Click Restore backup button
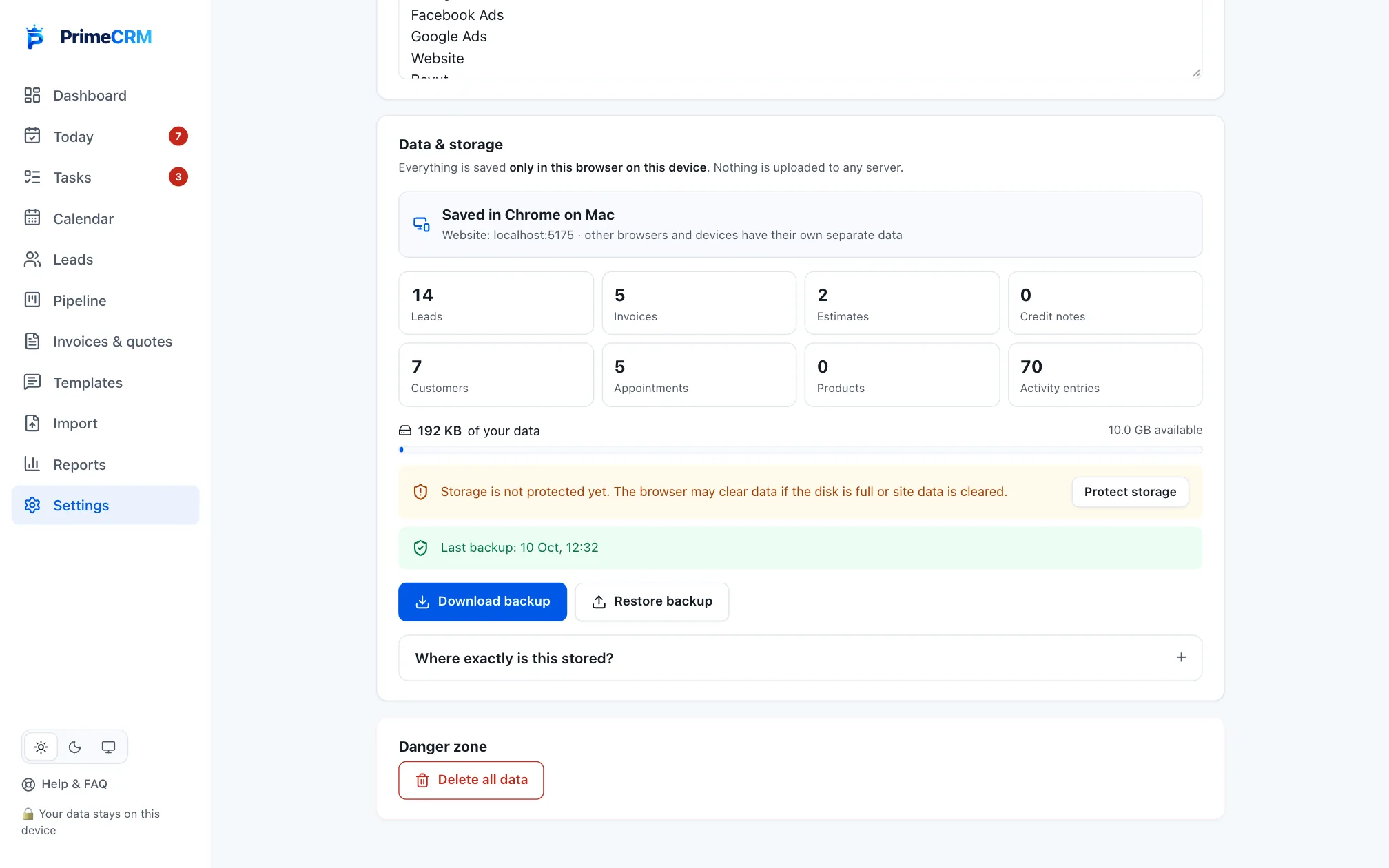1389x868 pixels. click(652, 601)
